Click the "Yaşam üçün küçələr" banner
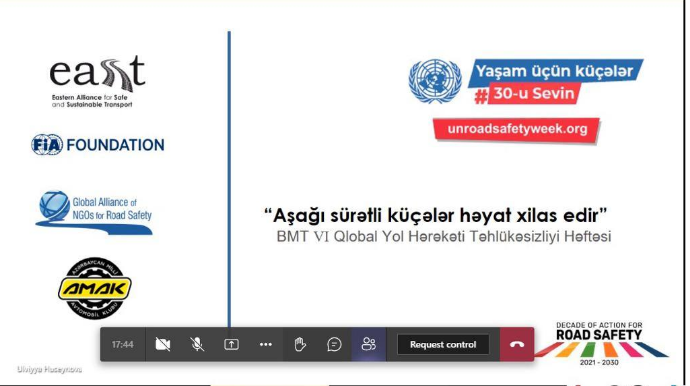 (x=555, y=71)
